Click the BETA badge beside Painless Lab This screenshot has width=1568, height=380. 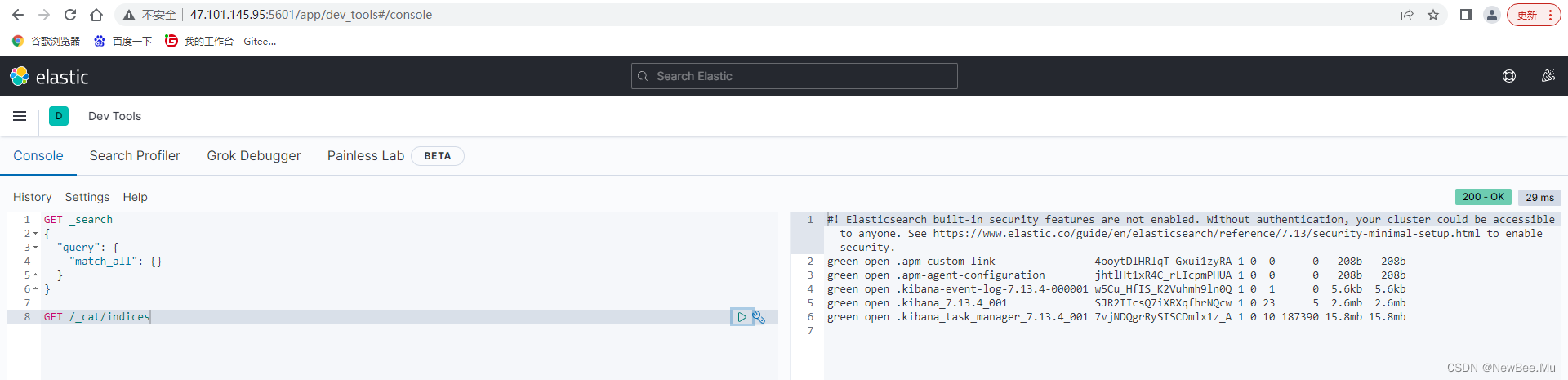click(x=438, y=156)
